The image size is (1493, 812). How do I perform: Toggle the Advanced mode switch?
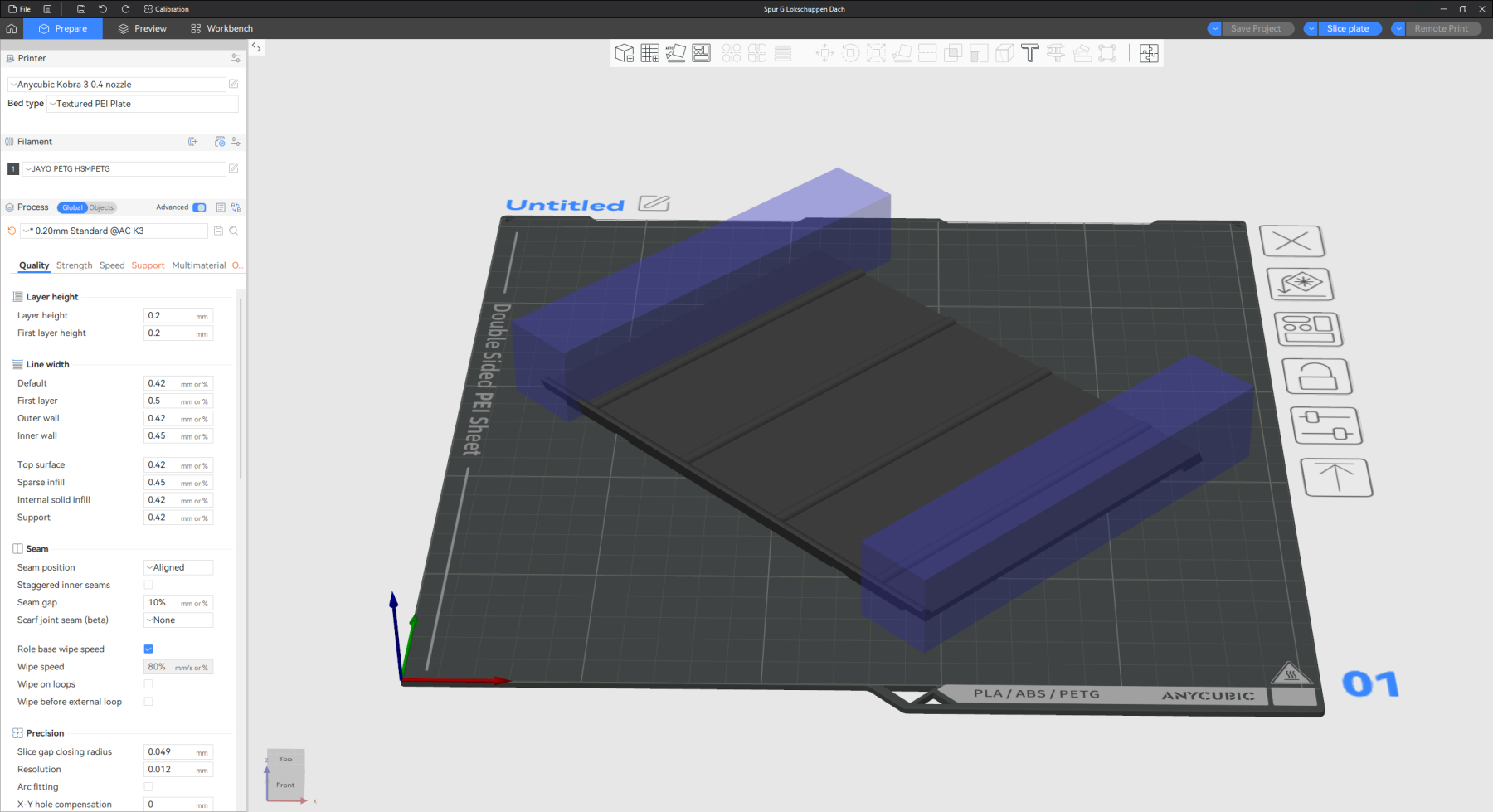pos(199,207)
